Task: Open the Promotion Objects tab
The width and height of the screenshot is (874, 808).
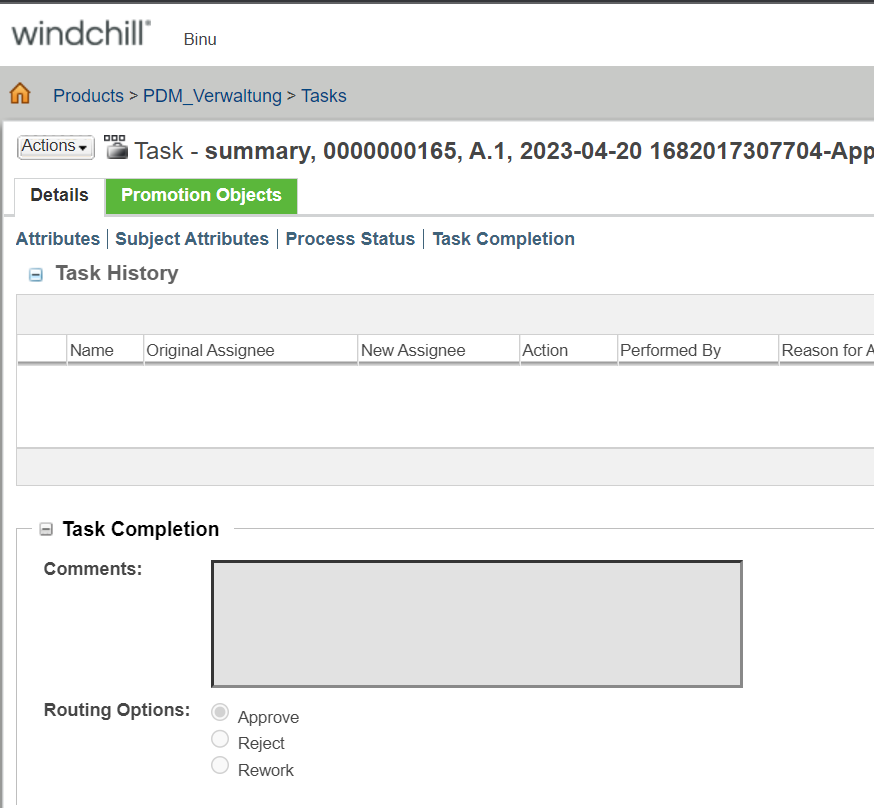Action: click(x=200, y=196)
